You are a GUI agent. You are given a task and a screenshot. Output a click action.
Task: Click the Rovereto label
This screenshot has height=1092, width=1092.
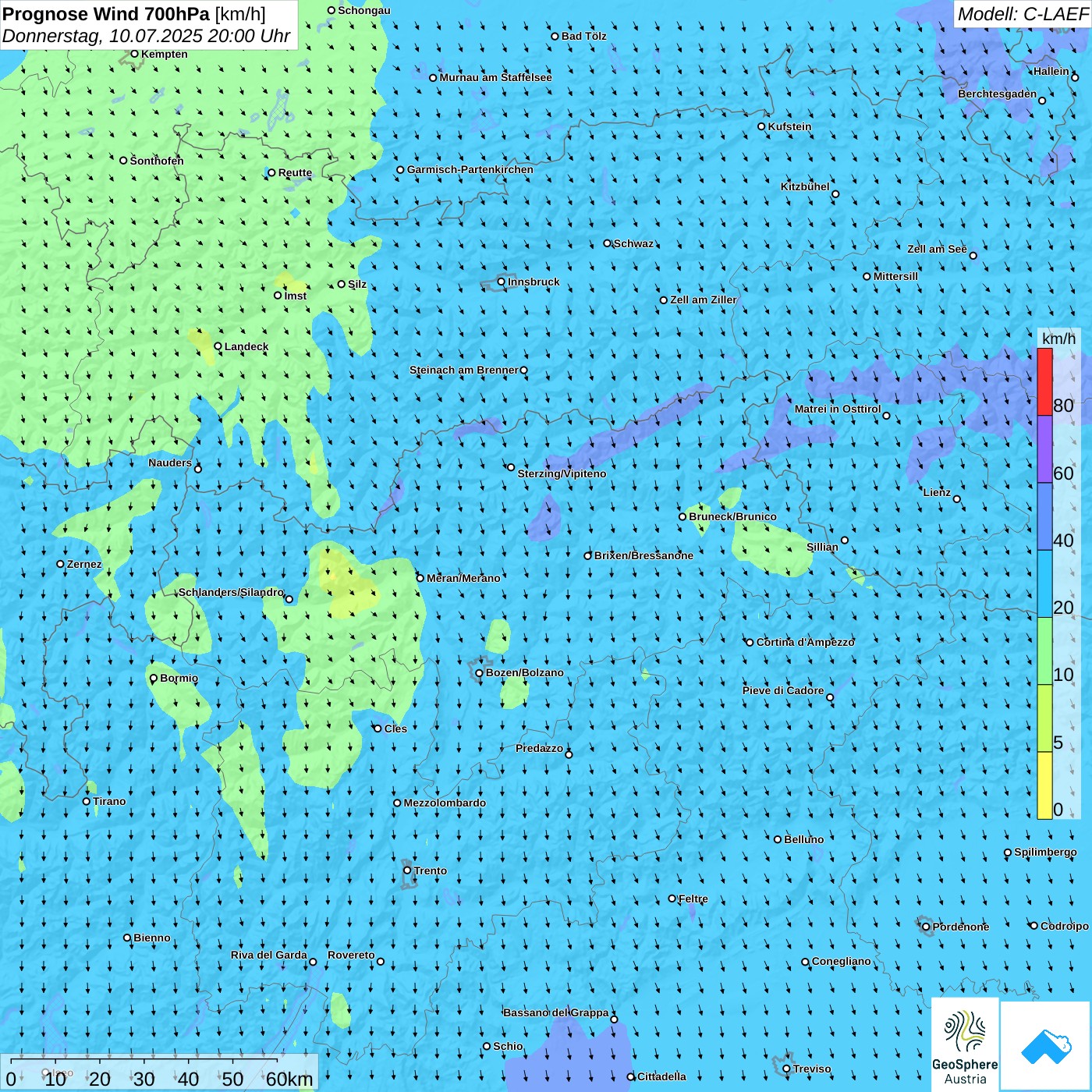point(351,955)
